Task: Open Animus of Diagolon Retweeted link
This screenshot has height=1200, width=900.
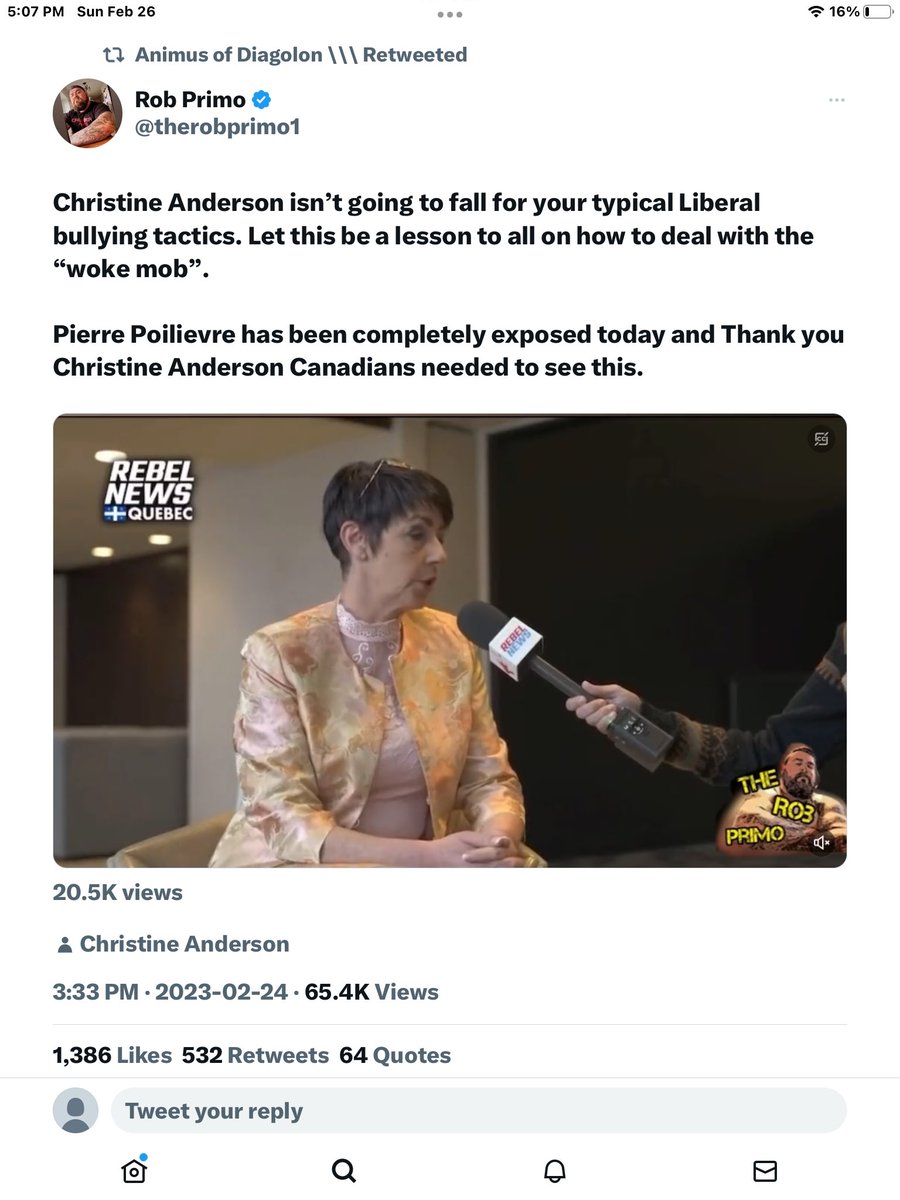Action: coord(301,54)
